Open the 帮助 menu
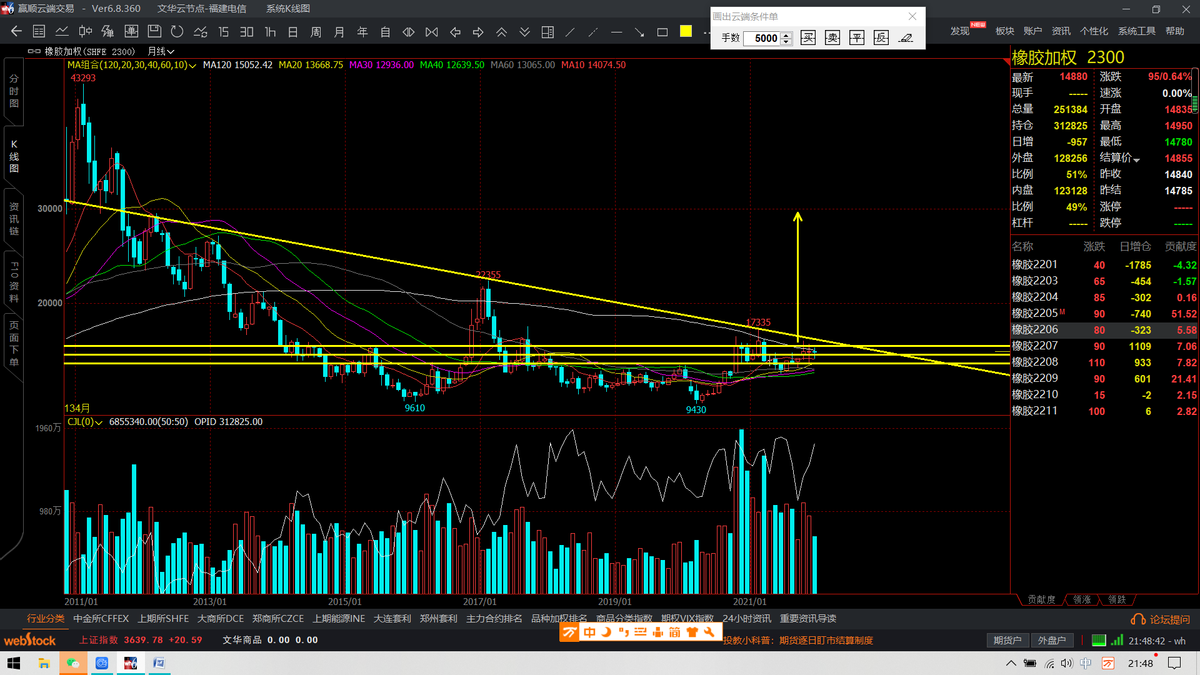 pos(1175,31)
